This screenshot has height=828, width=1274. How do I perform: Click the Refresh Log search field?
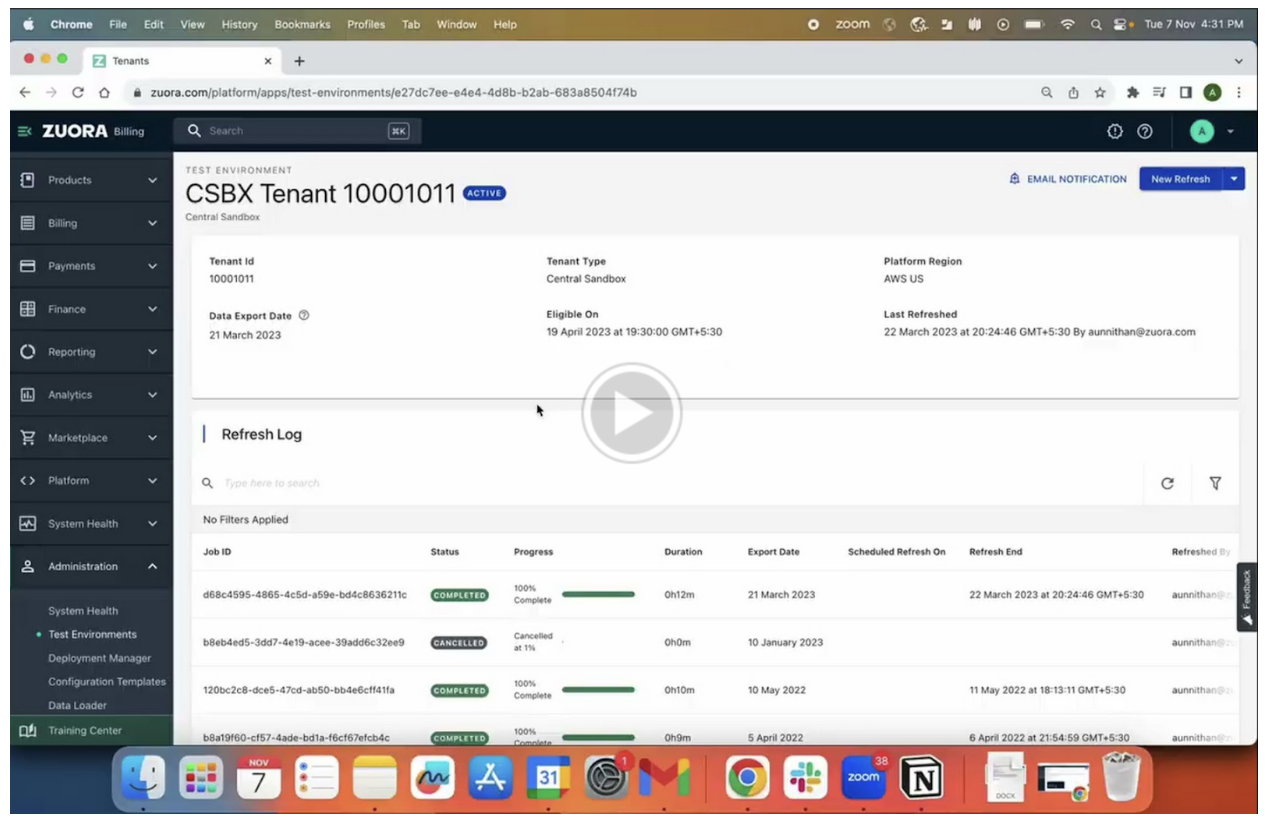pyautogui.click(x=400, y=483)
